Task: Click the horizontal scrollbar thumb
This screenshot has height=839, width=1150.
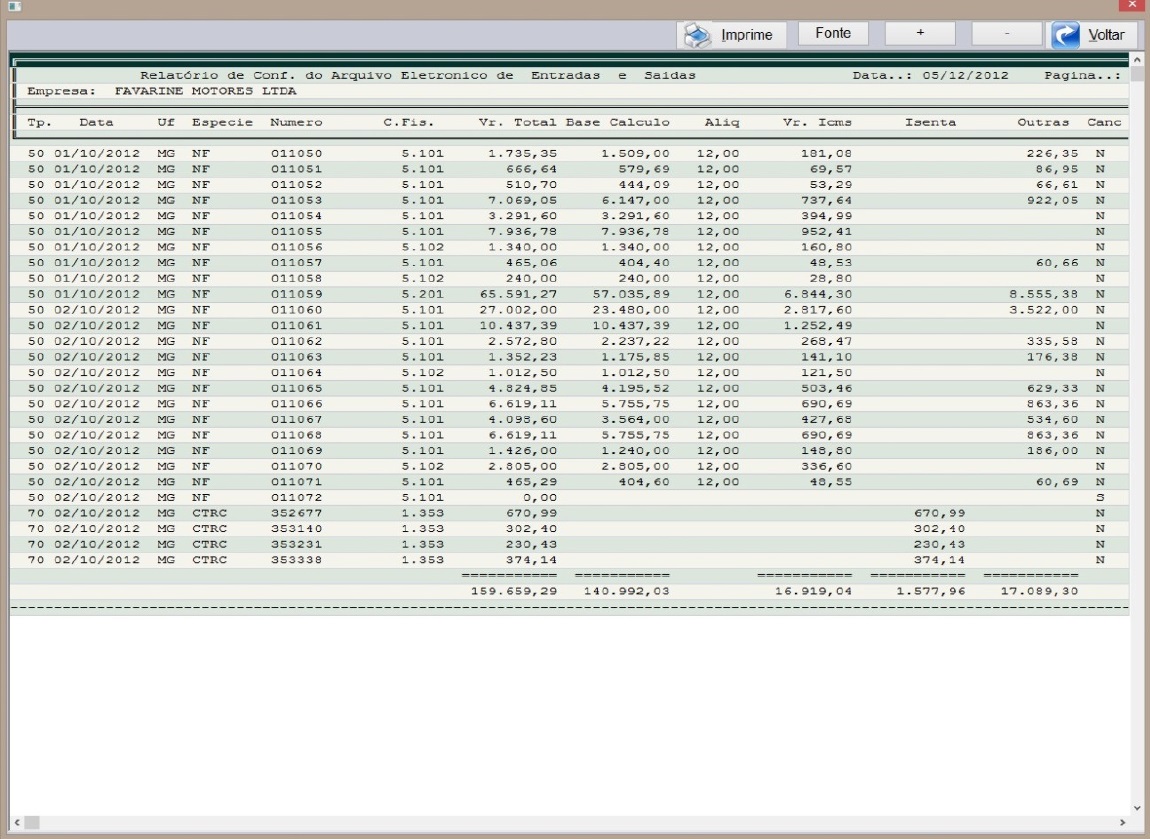Action: (x=33, y=822)
